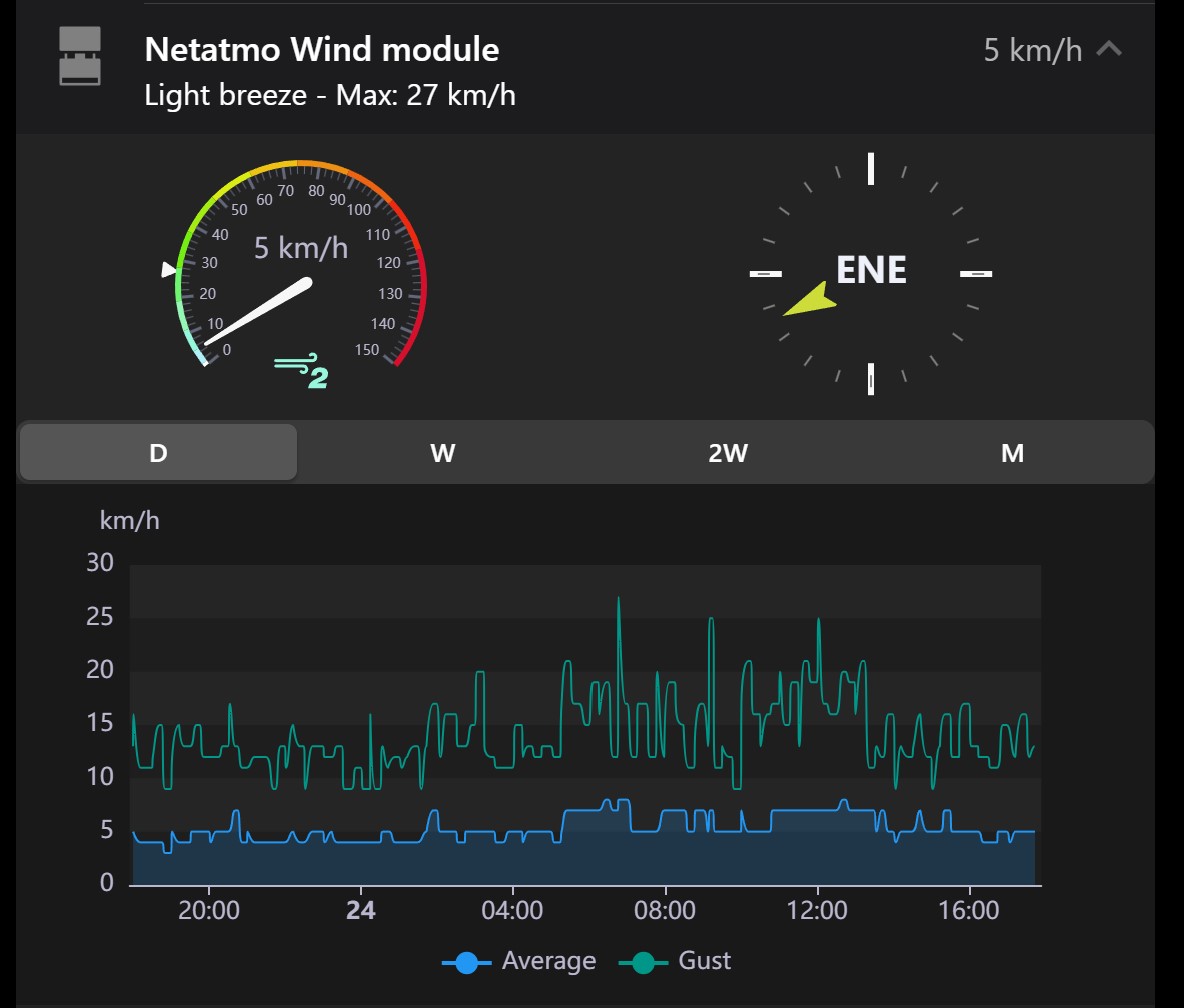Image resolution: width=1184 pixels, height=1008 pixels.
Task: Click the ENE compass direction label
Action: tap(871, 270)
